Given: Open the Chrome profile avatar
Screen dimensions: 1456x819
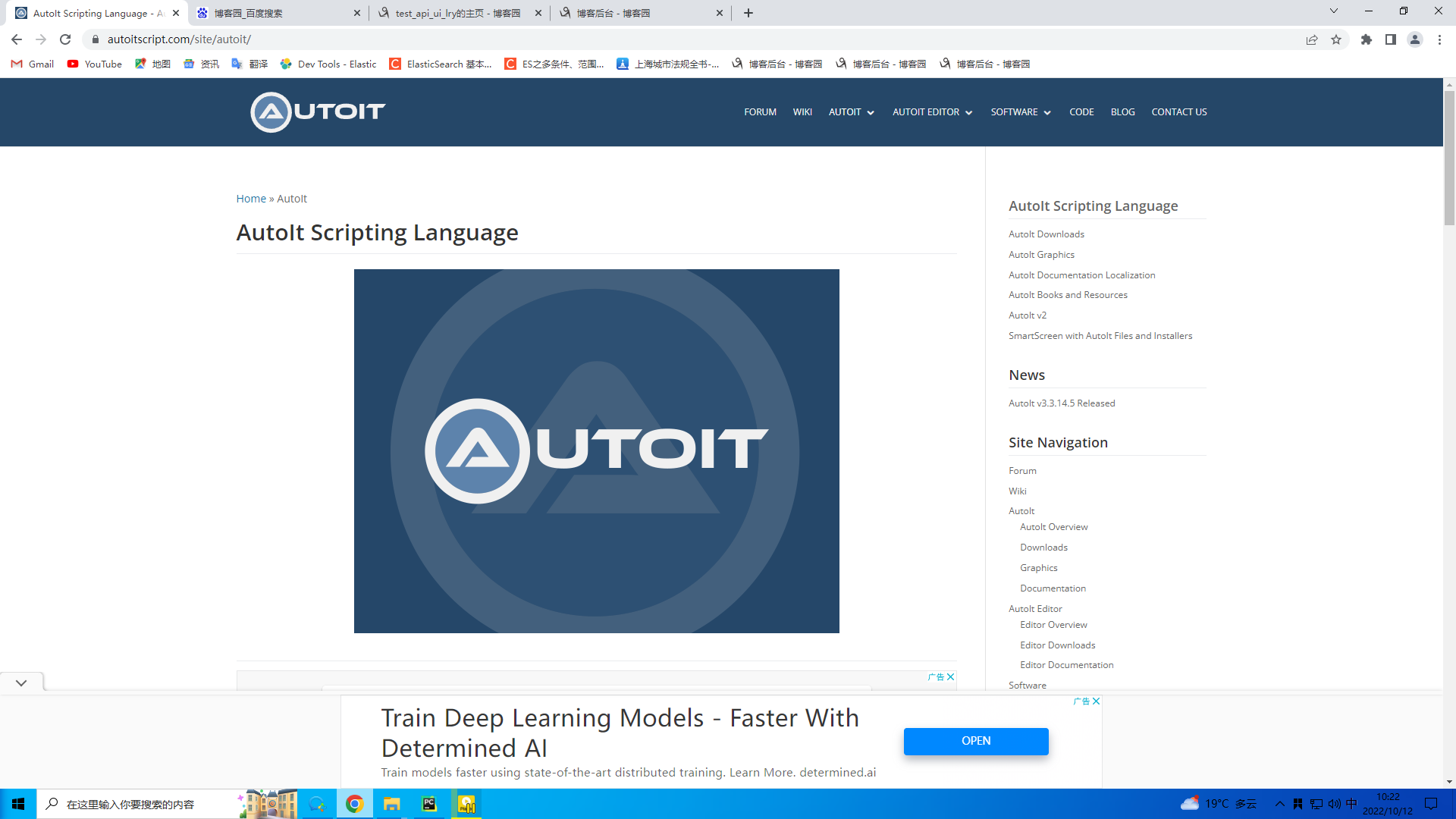Looking at the screenshot, I should pos(1415,39).
